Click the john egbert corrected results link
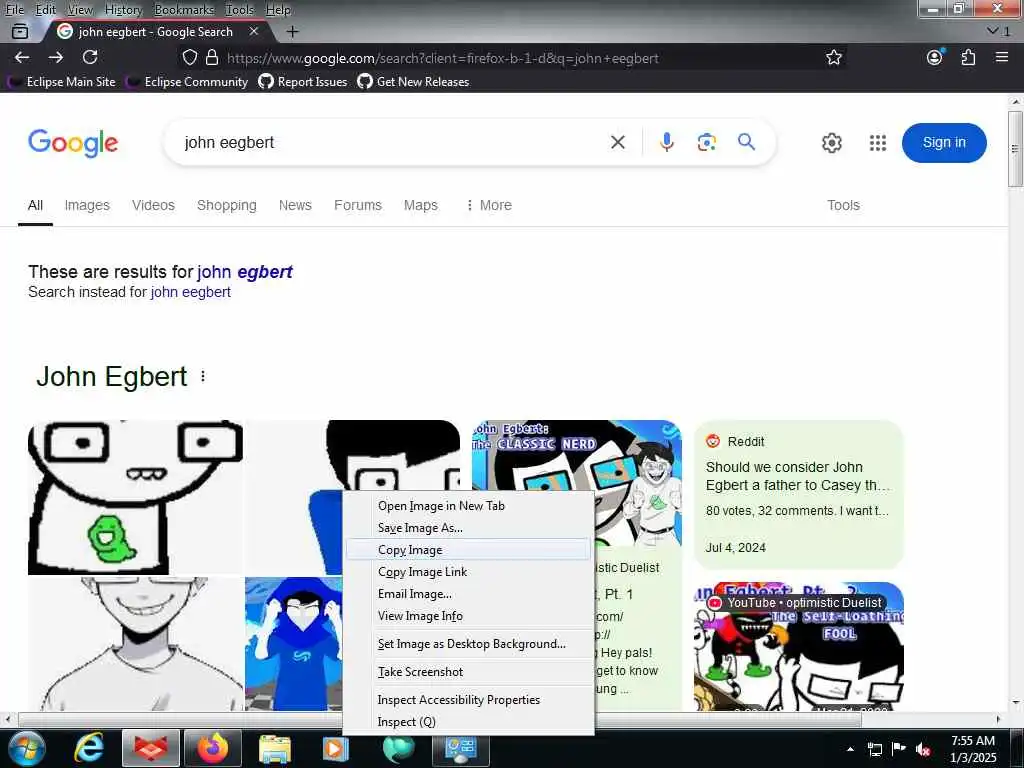This screenshot has height=768, width=1024. pos(245,272)
